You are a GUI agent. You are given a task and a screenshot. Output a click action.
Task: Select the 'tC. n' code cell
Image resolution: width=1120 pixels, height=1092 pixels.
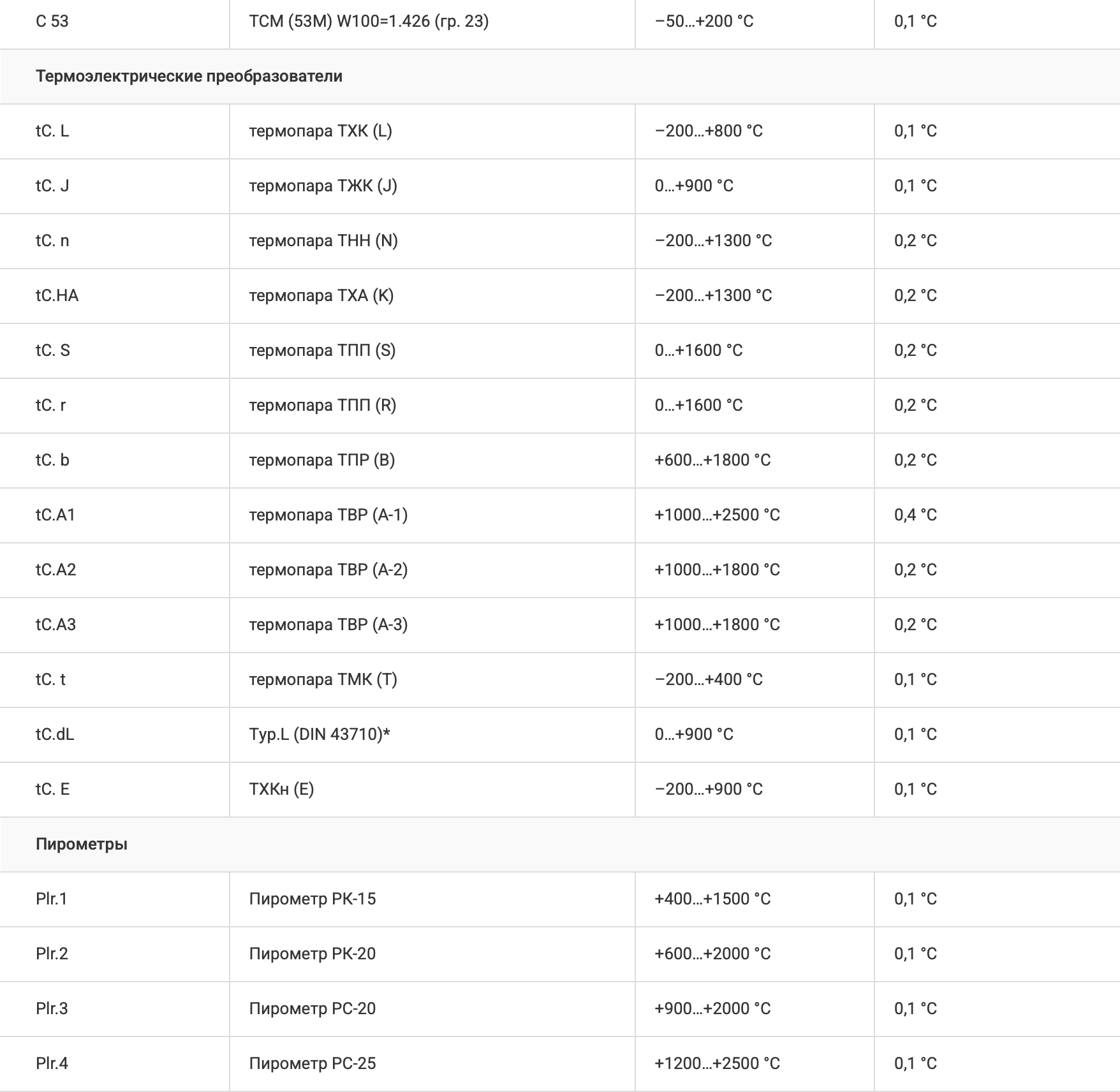[52, 241]
